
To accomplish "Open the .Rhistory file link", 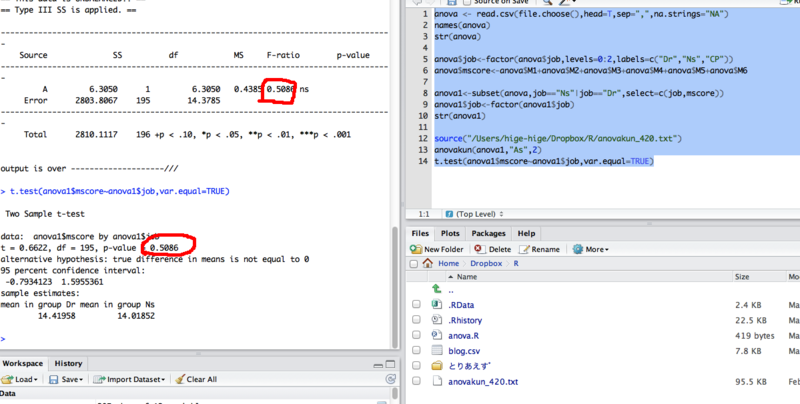I will [x=465, y=320].
